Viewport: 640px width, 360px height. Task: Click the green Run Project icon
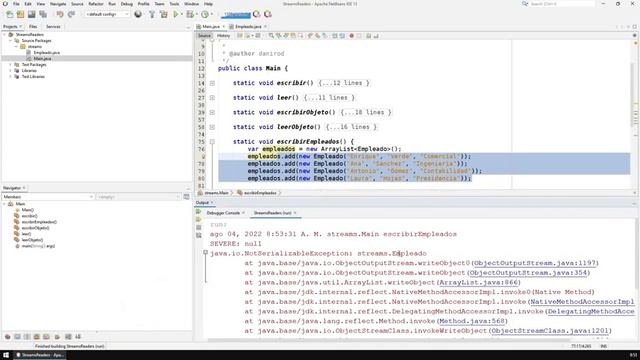176,14
